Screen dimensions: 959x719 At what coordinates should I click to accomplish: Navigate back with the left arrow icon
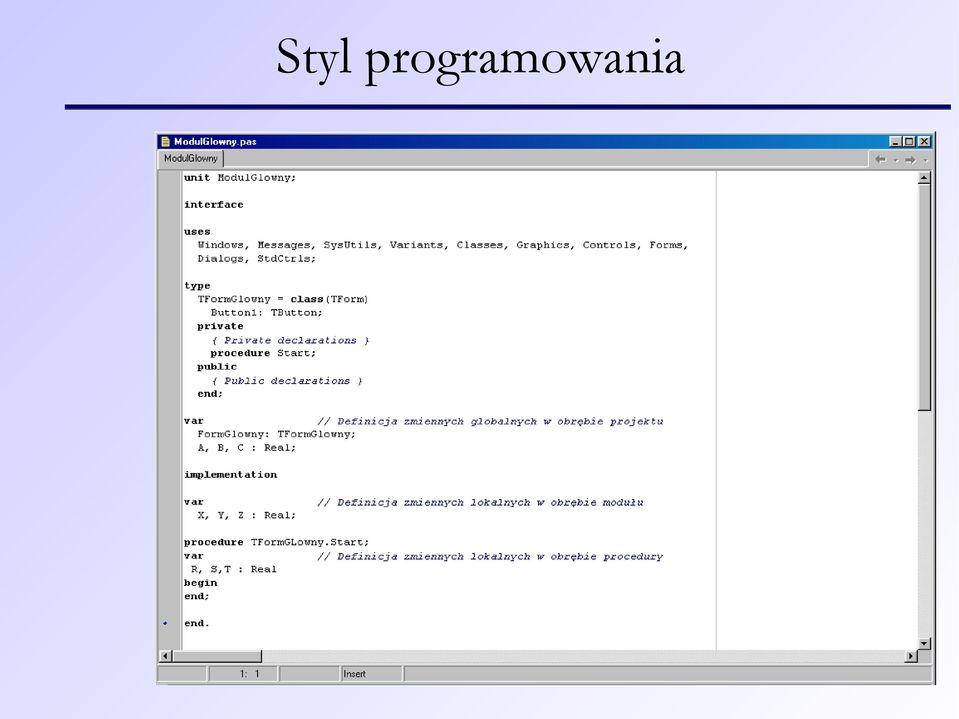880,160
